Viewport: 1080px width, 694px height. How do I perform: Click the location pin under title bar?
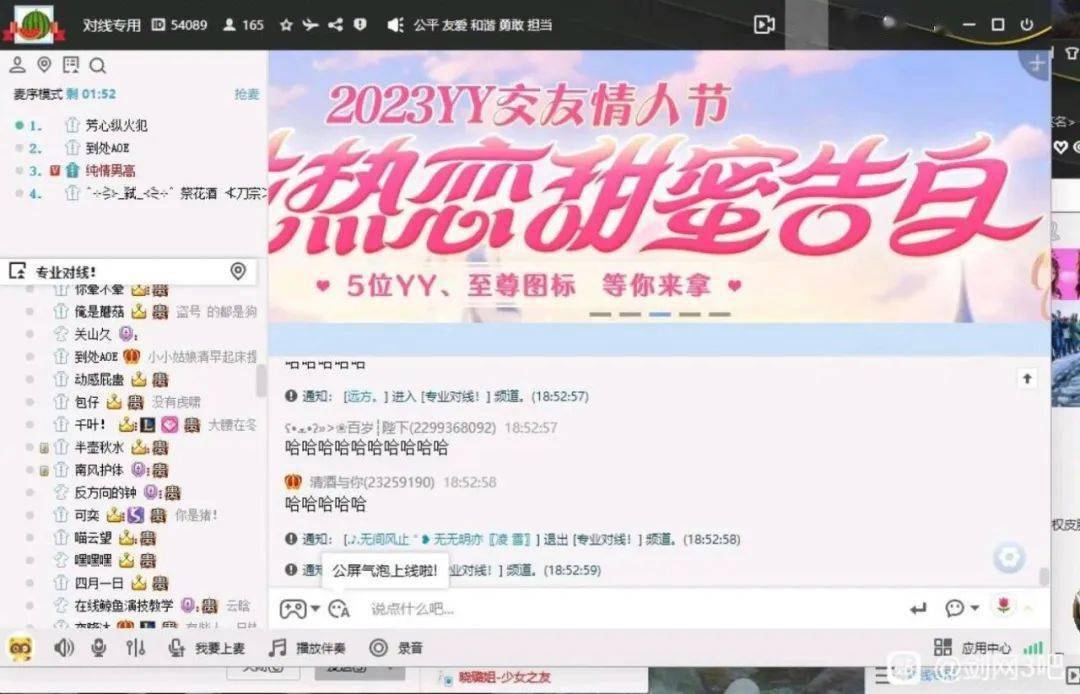[x=44, y=65]
